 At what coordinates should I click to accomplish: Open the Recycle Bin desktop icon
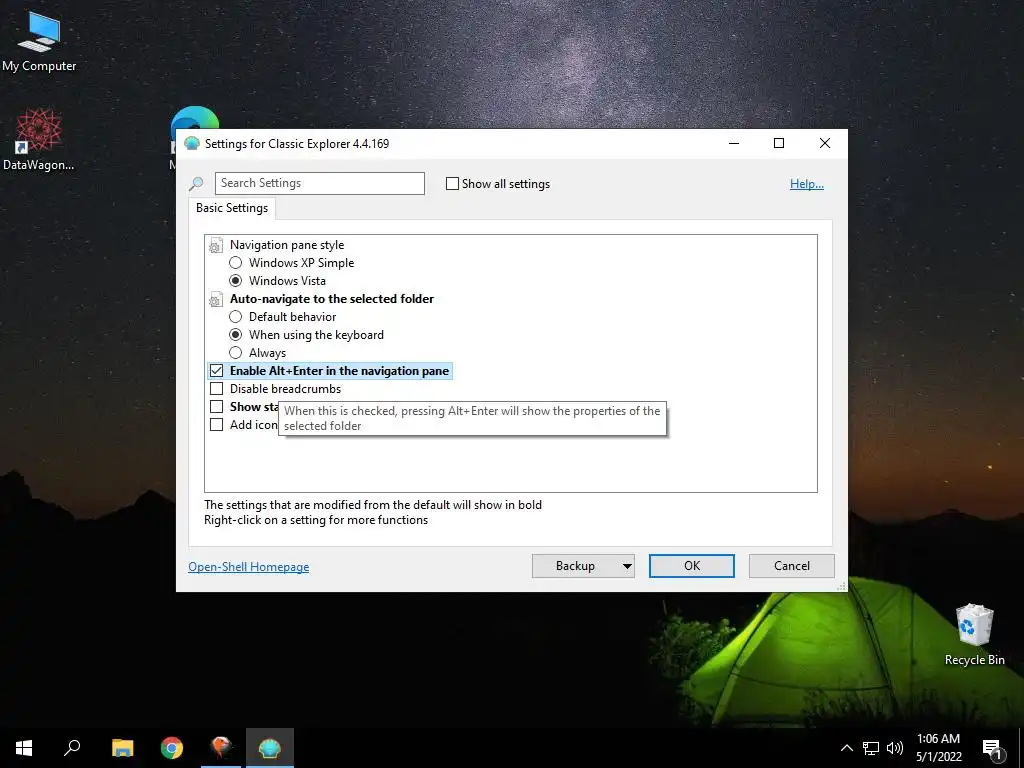974,634
